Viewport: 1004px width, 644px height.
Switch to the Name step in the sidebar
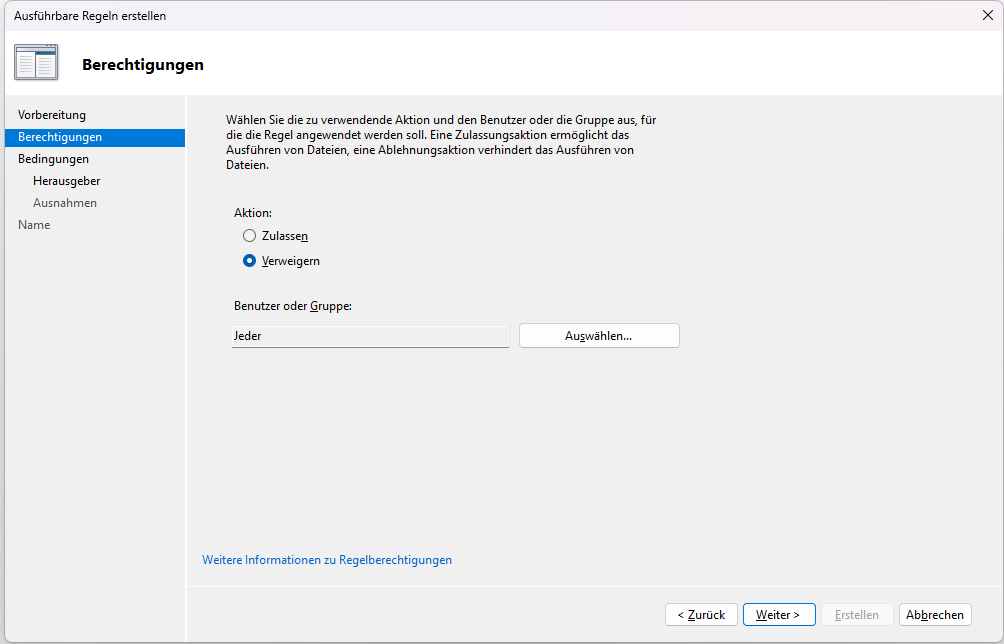[34, 225]
